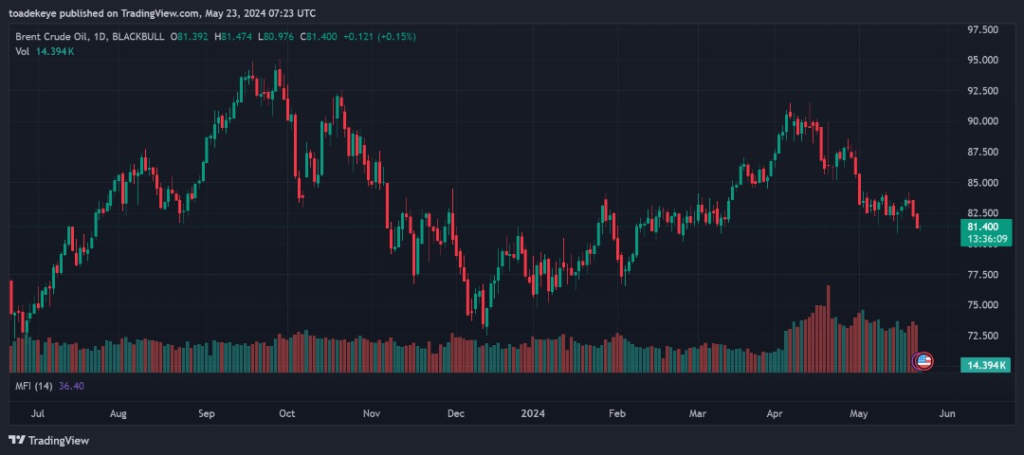Image resolution: width=1024 pixels, height=455 pixels.
Task: Click the Sep label on time axis
Action: pyautogui.click(x=208, y=412)
